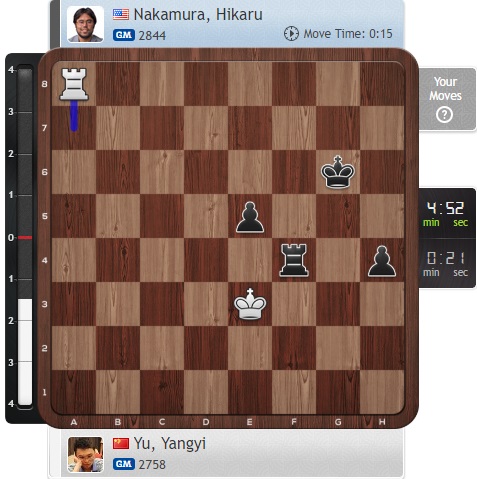Click the empty a7 square
The width and height of the screenshot is (477, 479).
(x=74, y=128)
